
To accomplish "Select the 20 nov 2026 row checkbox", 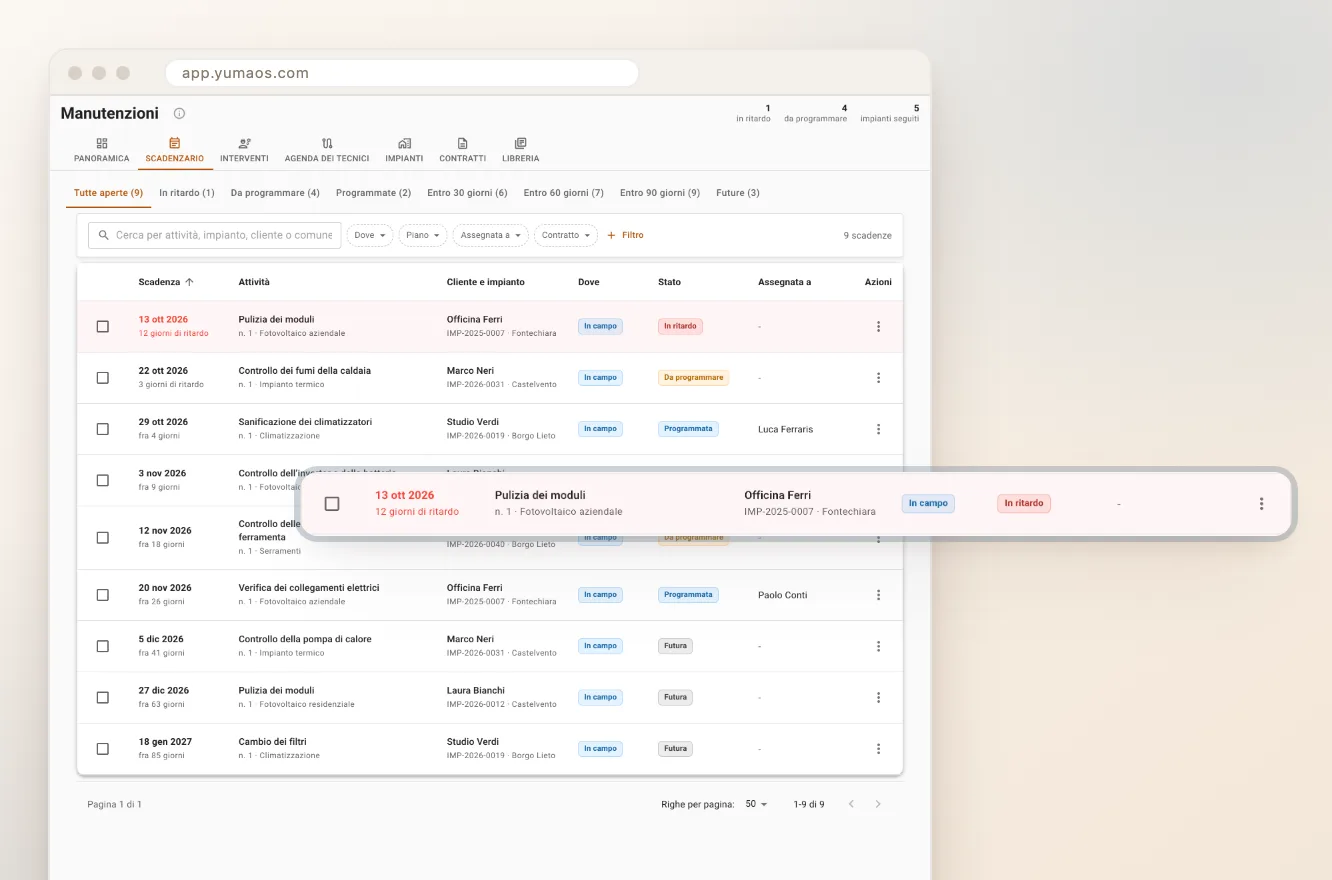I will point(102,595).
